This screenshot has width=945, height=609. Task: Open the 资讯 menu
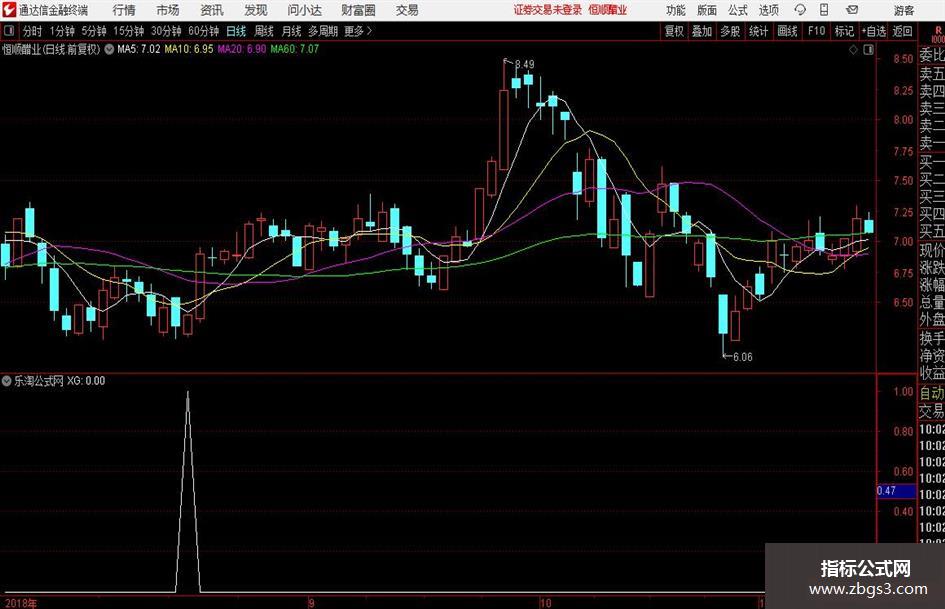pos(212,10)
